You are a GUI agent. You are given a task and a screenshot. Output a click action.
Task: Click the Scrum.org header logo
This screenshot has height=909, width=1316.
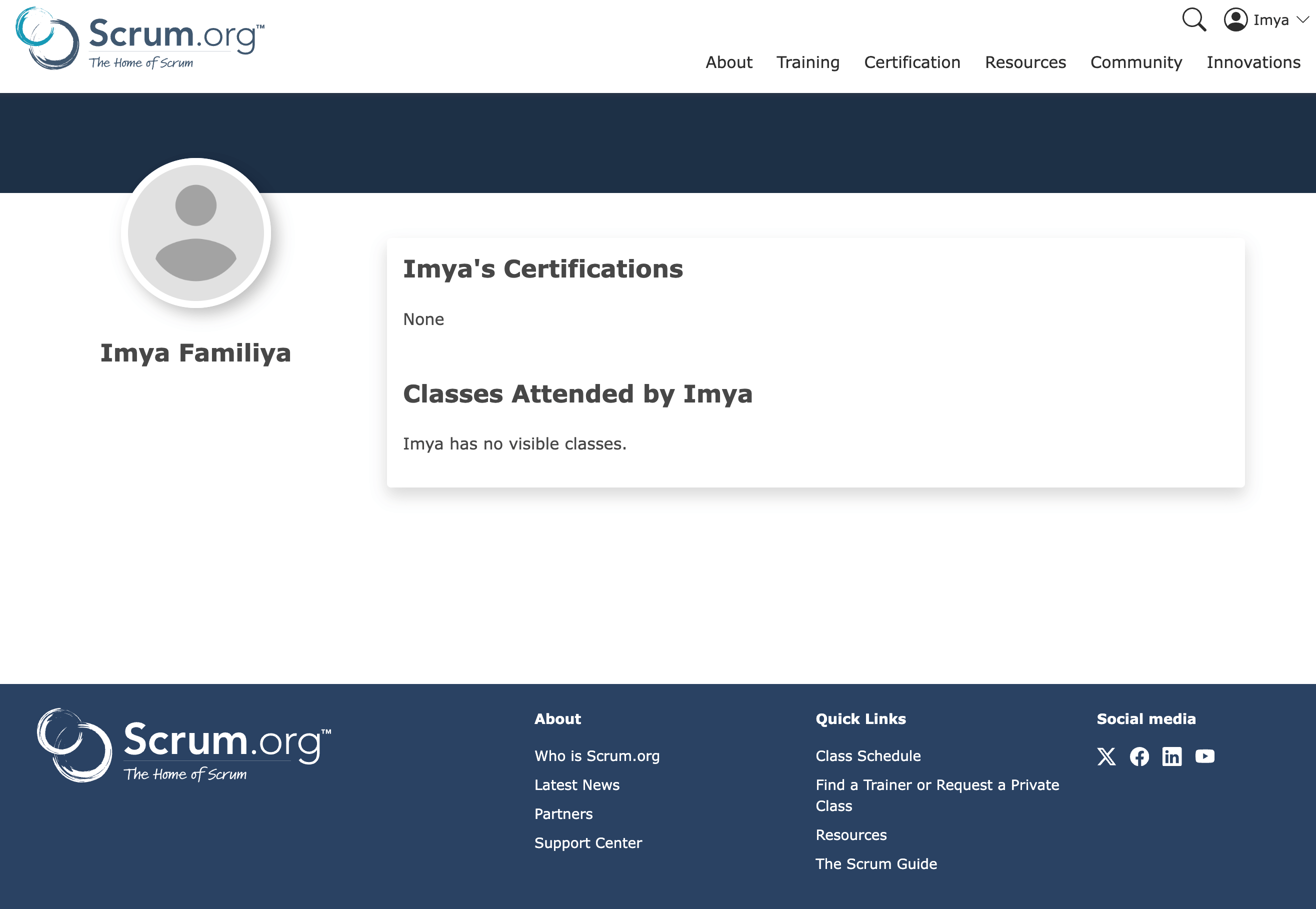(x=140, y=38)
